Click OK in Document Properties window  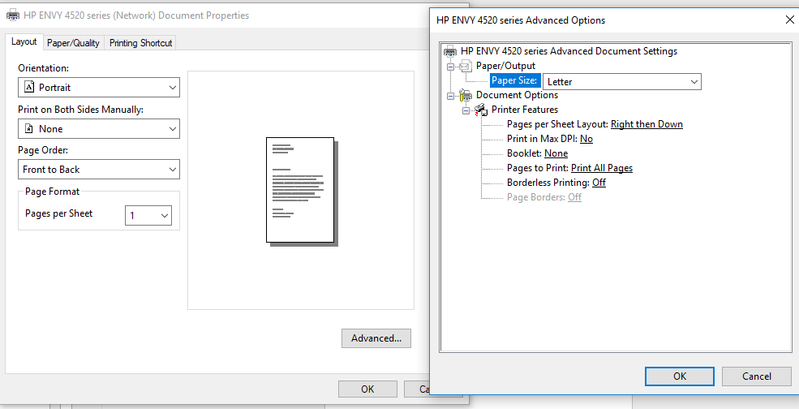(x=367, y=389)
